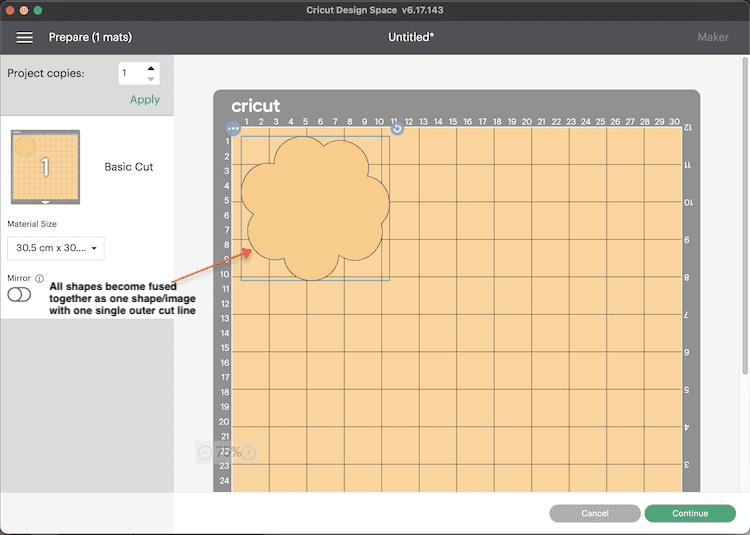This screenshot has width=750, height=535.
Task: Zoom out of the mat preview
Action: tap(205, 452)
